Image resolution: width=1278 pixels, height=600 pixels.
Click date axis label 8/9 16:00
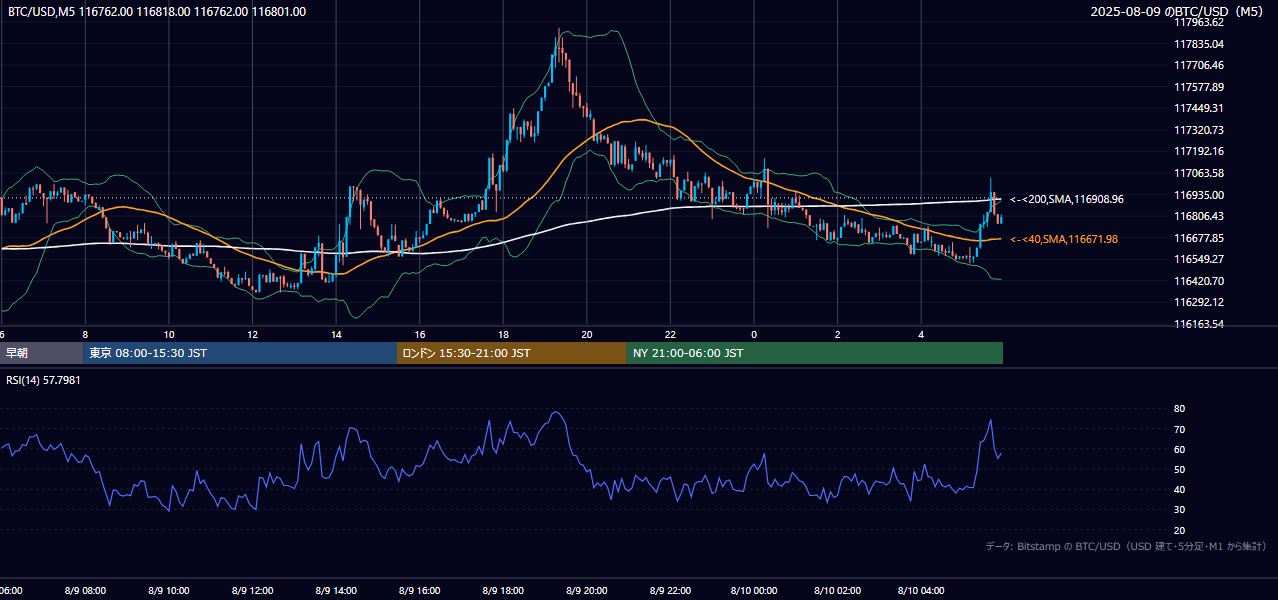(420, 591)
